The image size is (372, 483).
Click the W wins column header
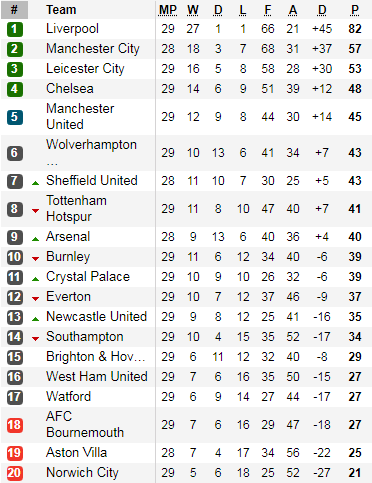click(x=193, y=10)
